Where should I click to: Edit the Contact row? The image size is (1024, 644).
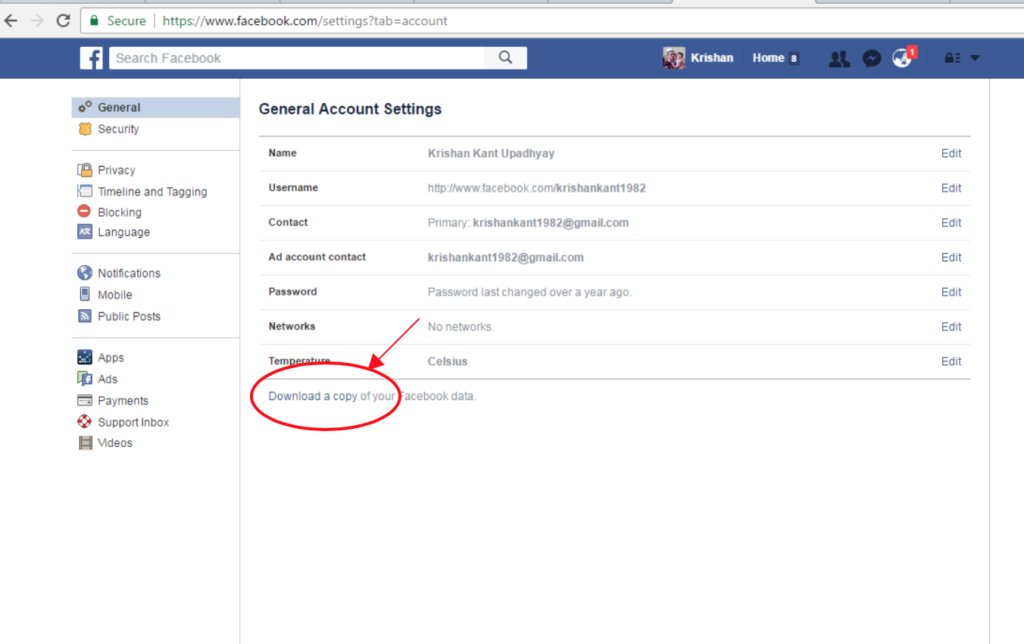tap(951, 223)
